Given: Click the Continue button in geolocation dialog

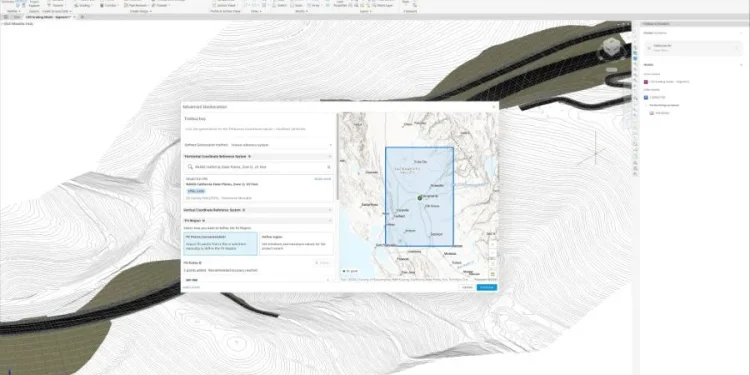Looking at the screenshot, I should click(x=486, y=287).
